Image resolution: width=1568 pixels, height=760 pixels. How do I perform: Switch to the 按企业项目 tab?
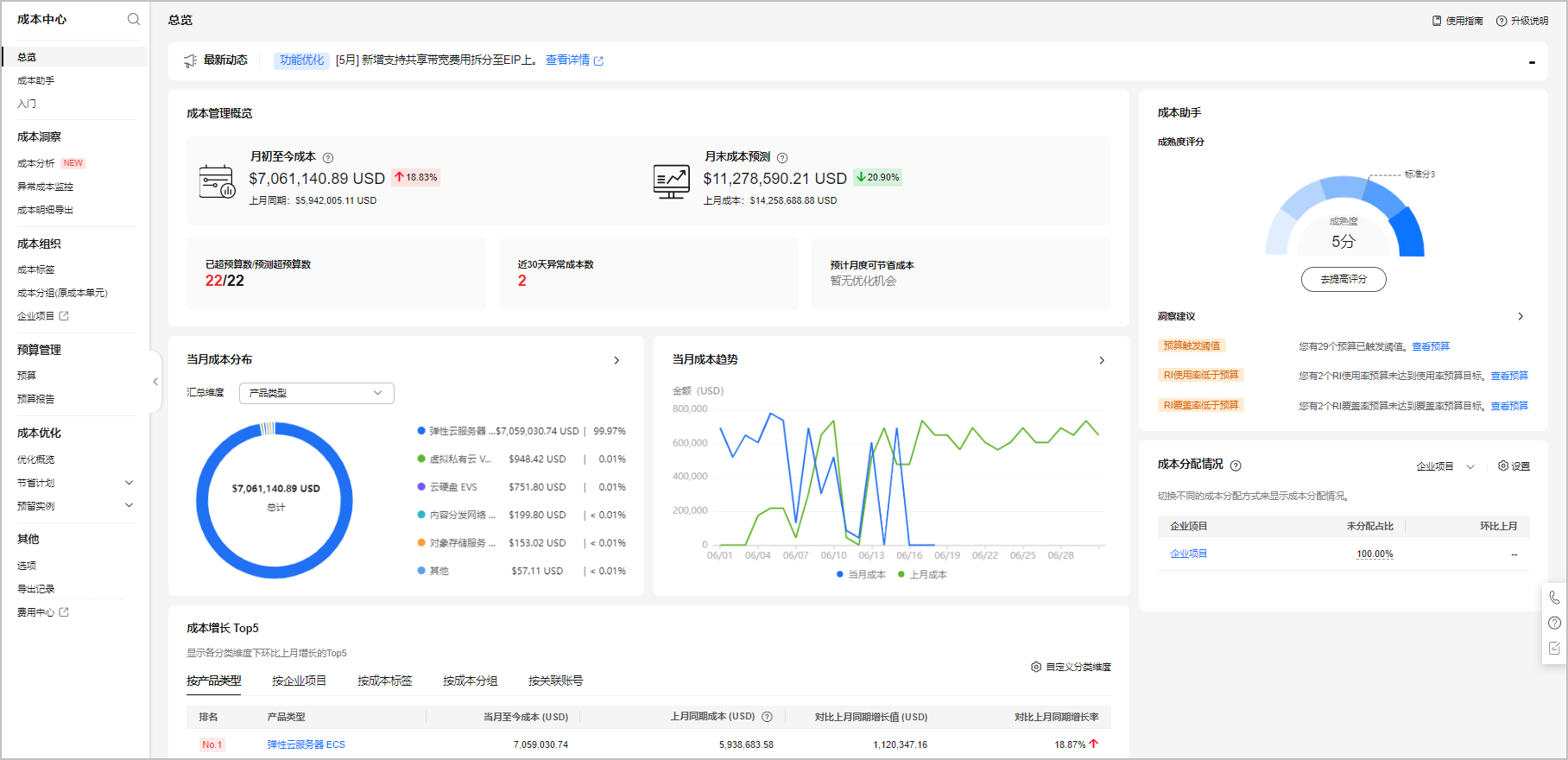[x=300, y=681]
